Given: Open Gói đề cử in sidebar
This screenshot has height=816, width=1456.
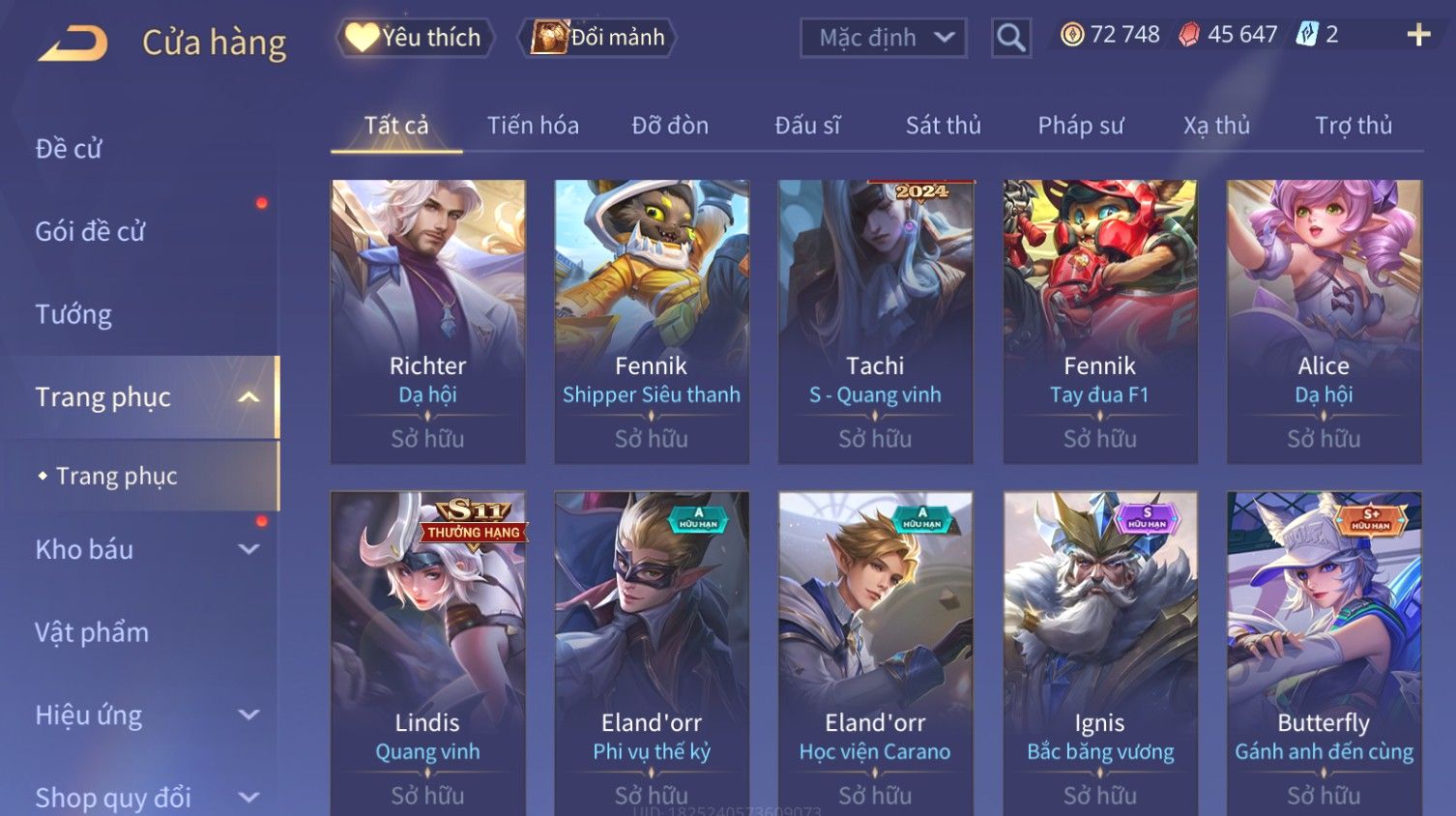Looking at the screenshot, I should click(90, 231).
